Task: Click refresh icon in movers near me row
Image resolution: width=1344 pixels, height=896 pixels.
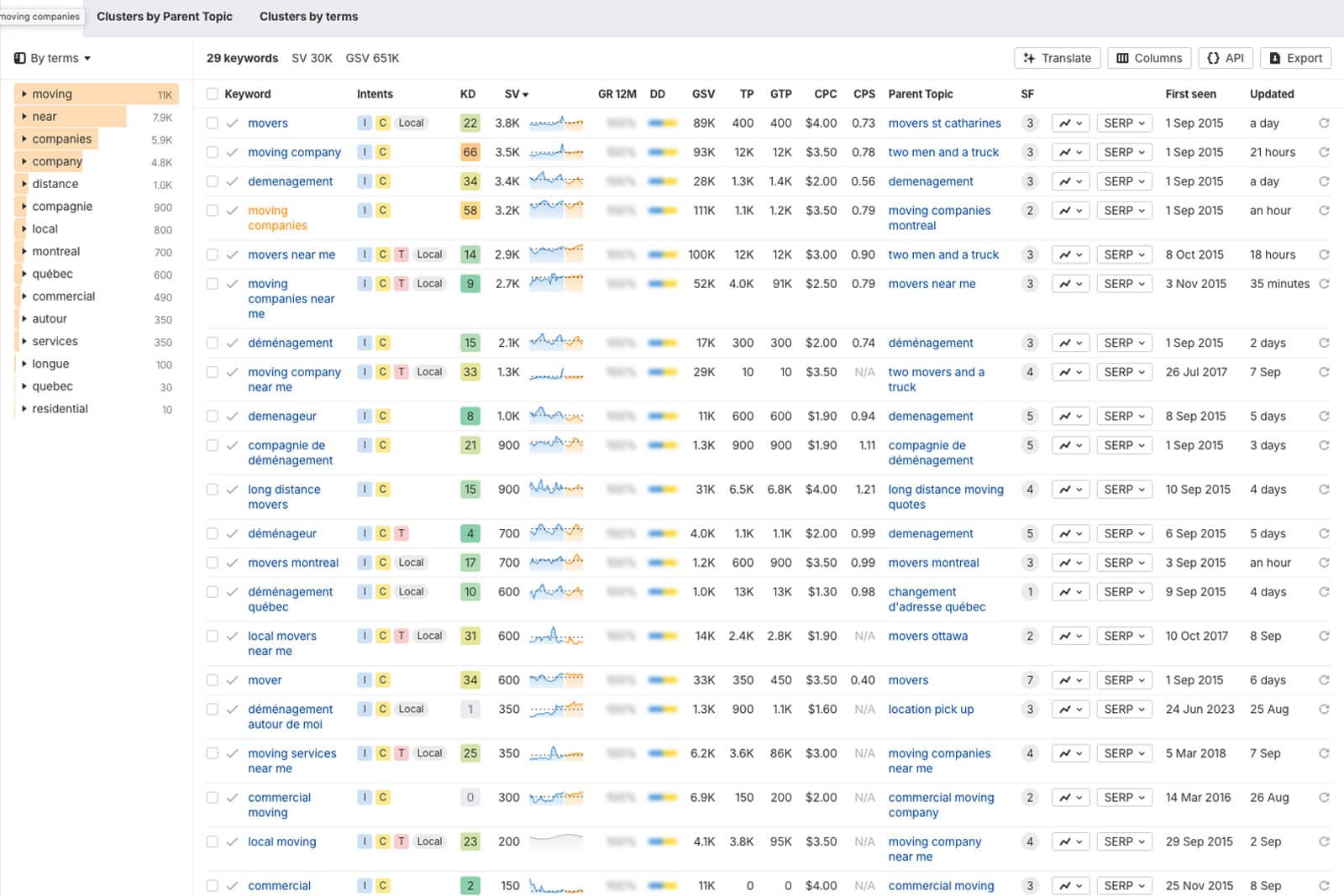Action: [1324, 255]
